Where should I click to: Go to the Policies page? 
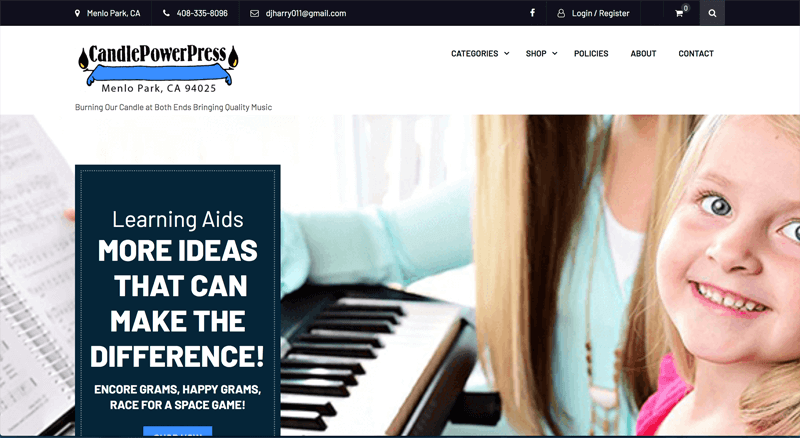pos(591,53)
